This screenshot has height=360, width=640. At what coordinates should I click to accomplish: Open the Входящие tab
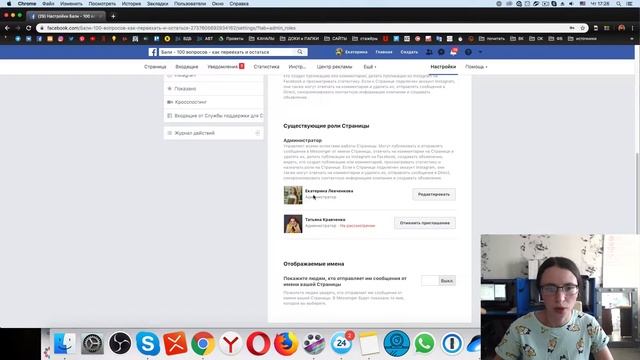click(187, 67)
